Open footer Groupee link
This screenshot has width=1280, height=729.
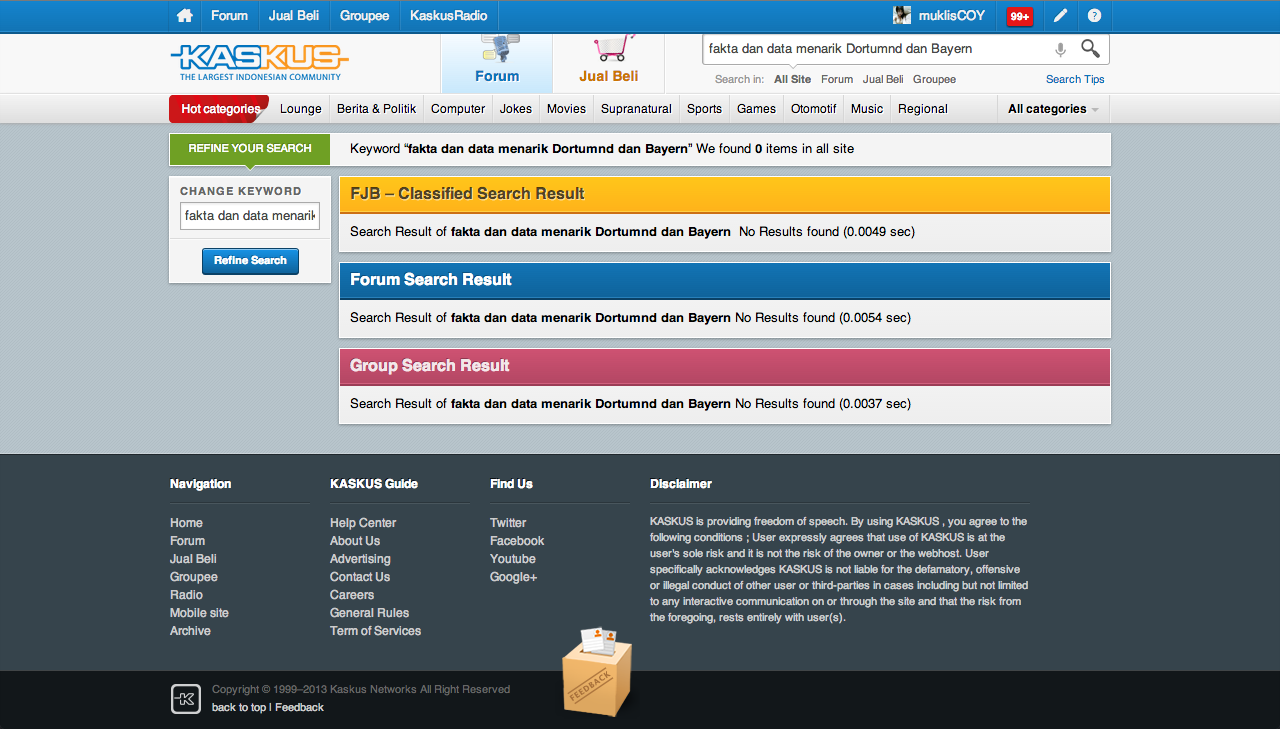click(194, 577)
